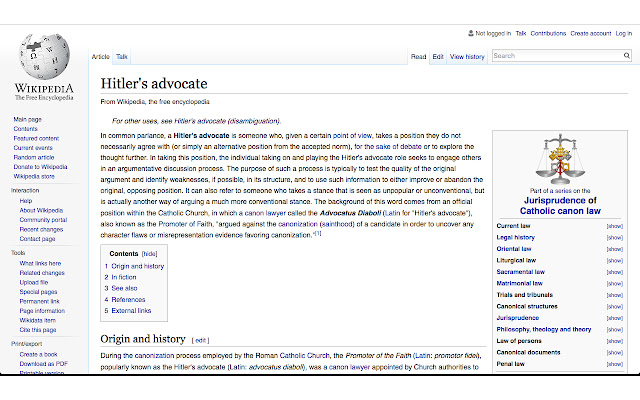Open the View history tab
640x400 pixels.
pos(467,57)
